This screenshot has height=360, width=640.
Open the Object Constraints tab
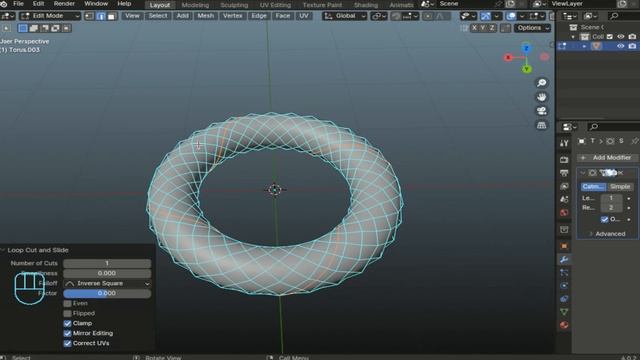coord(564,299)
